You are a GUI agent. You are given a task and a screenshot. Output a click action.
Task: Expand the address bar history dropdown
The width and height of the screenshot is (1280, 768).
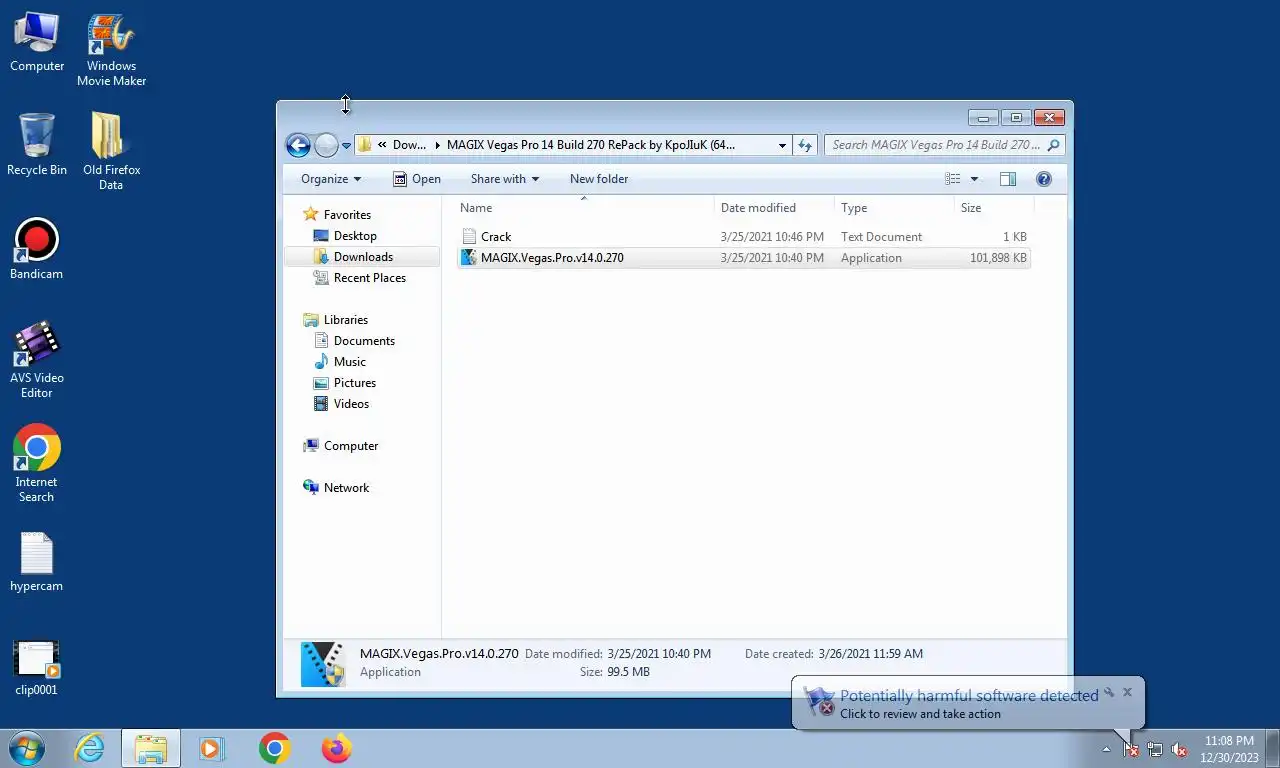point(782,145)
